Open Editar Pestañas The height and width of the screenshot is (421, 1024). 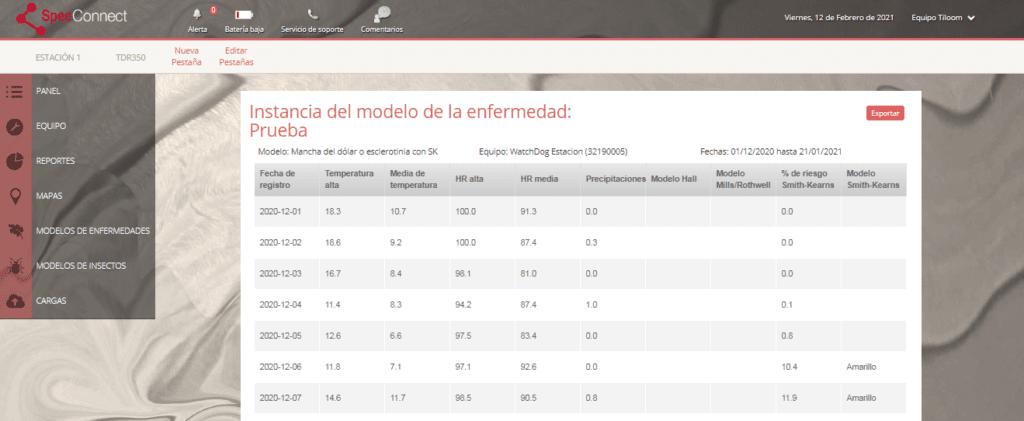click(235, 56)
